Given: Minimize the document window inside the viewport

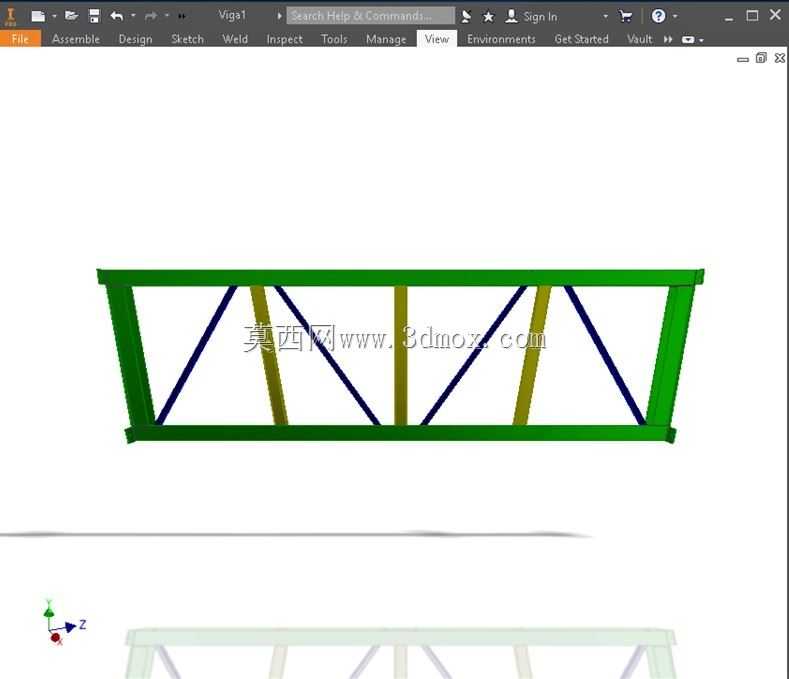Looking at the screenshot, I should pos(743,59).
